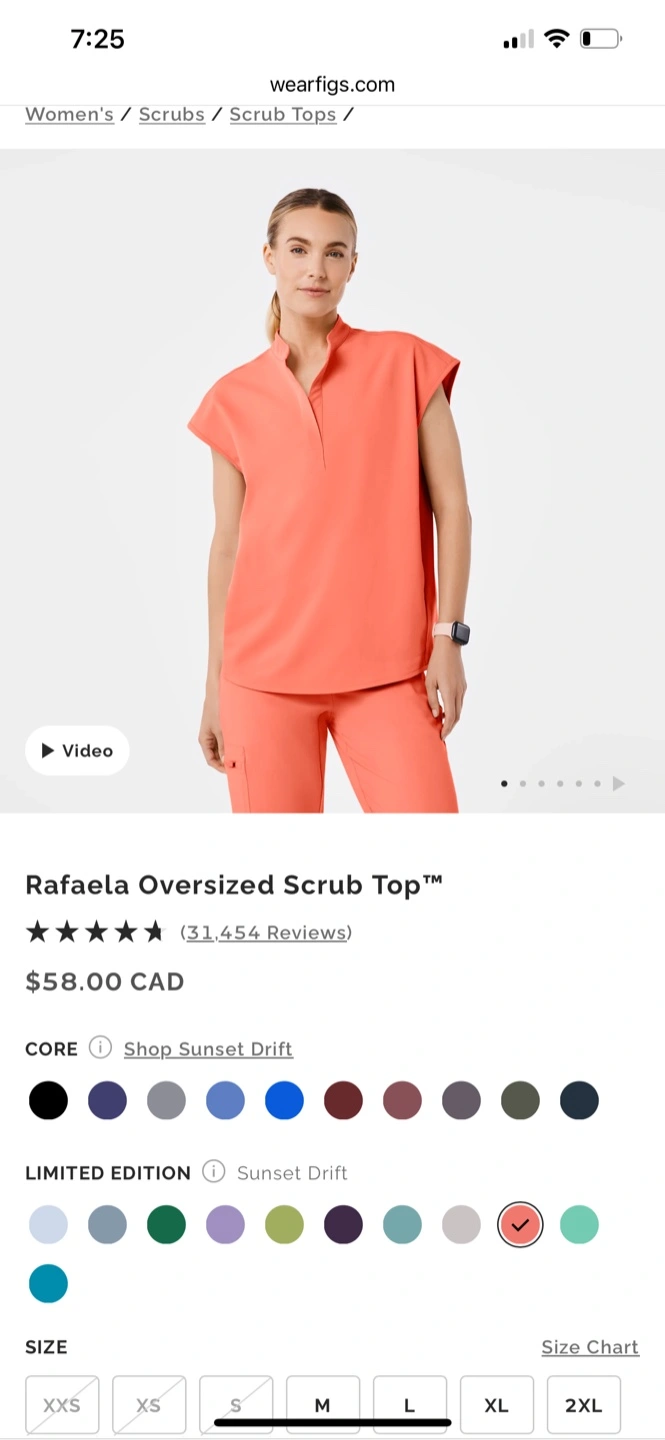Play the product Video
The height and width of the screenshot is (1440, 665).
click(77, 750)
